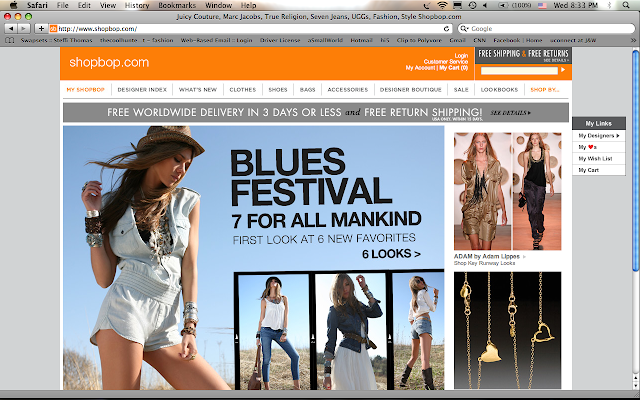The image size is (640, 400).
Task: Click the battery status indicator
Action: [x=515, y=5]
